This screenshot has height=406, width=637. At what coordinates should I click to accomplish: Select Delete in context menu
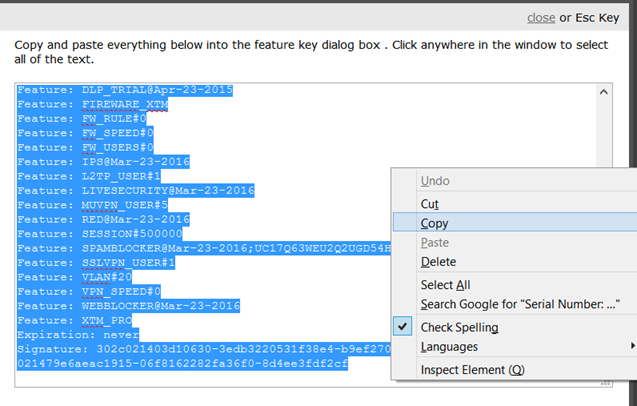click(515, 262)
